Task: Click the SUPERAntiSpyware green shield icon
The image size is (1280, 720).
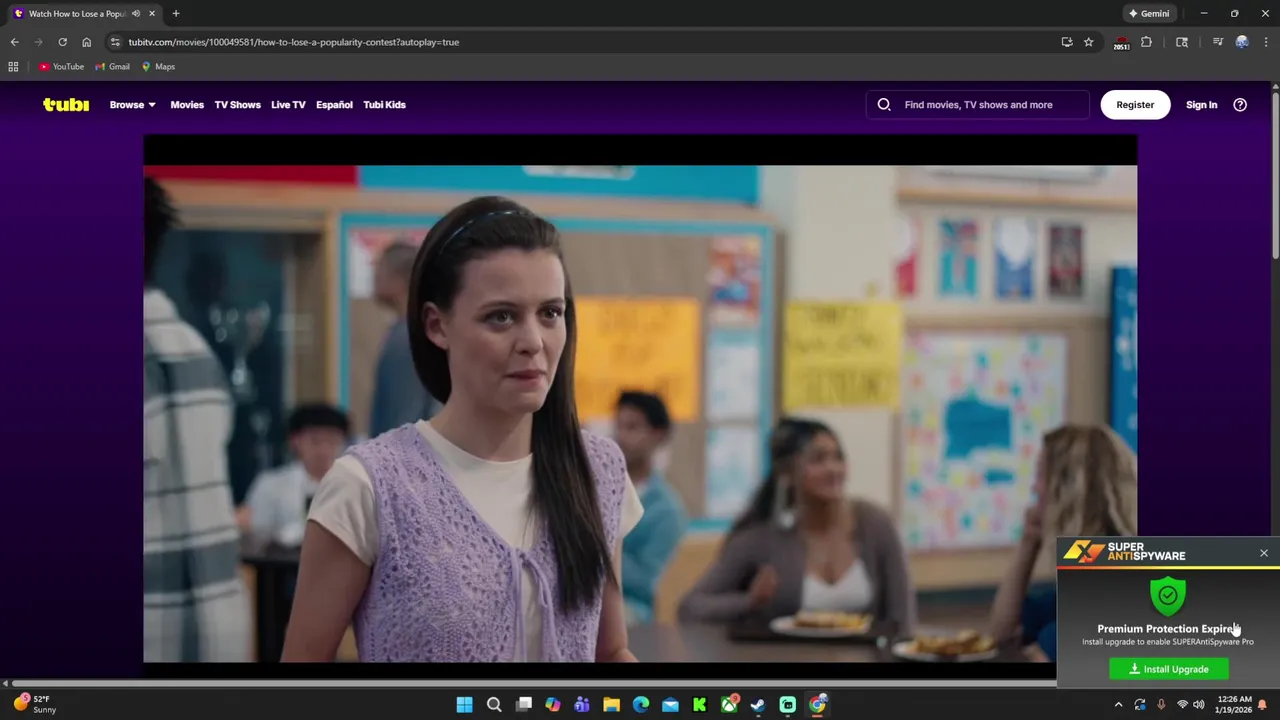Action: 1168,595
